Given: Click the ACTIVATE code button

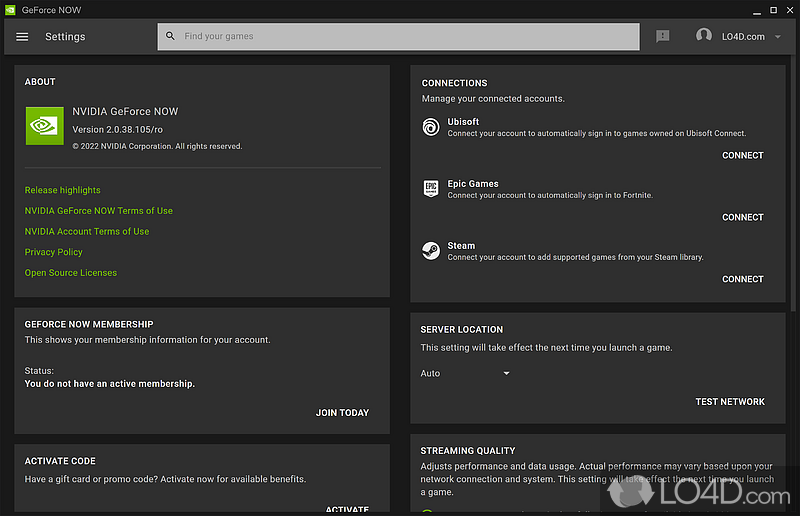Looking at the screenshot, I should [347, 509].
